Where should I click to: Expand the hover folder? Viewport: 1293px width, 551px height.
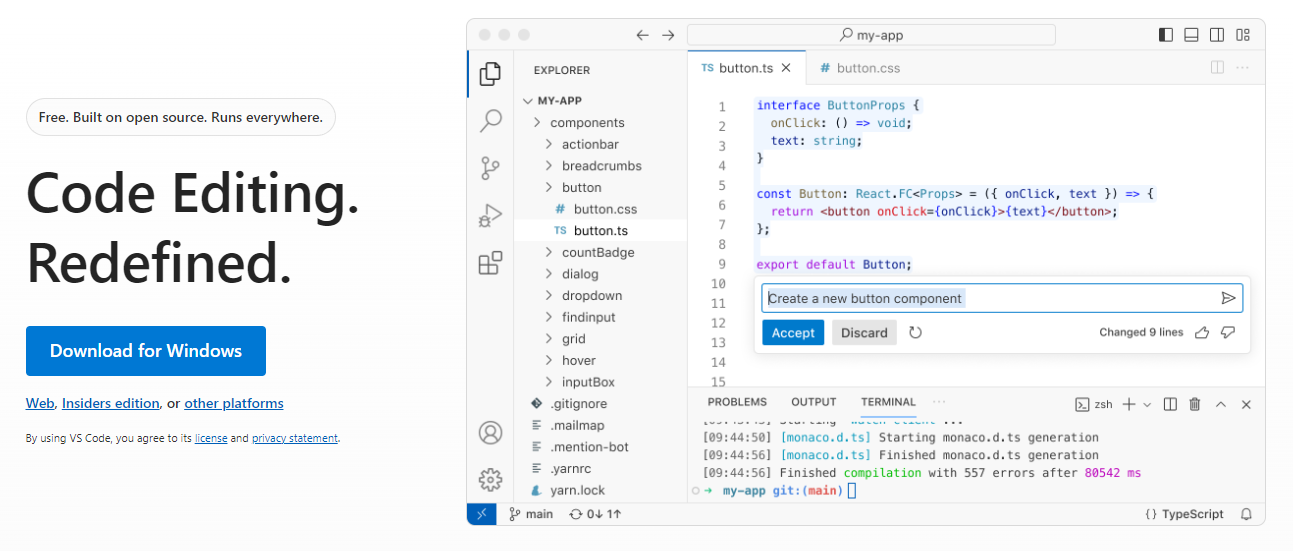(x=549, y=360)
